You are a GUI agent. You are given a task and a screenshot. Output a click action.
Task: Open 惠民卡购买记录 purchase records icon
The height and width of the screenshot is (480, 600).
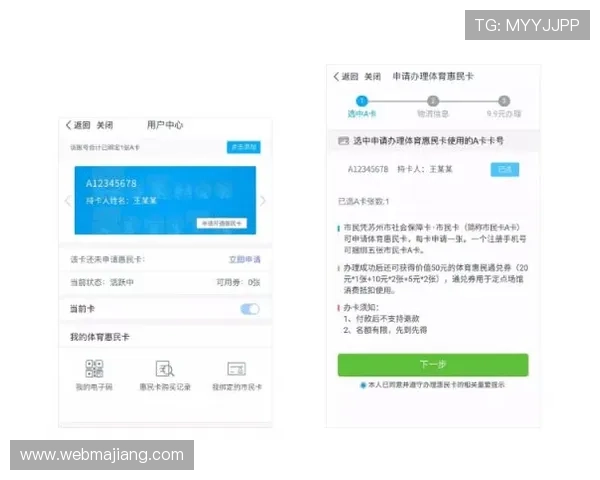coord(165,369)
